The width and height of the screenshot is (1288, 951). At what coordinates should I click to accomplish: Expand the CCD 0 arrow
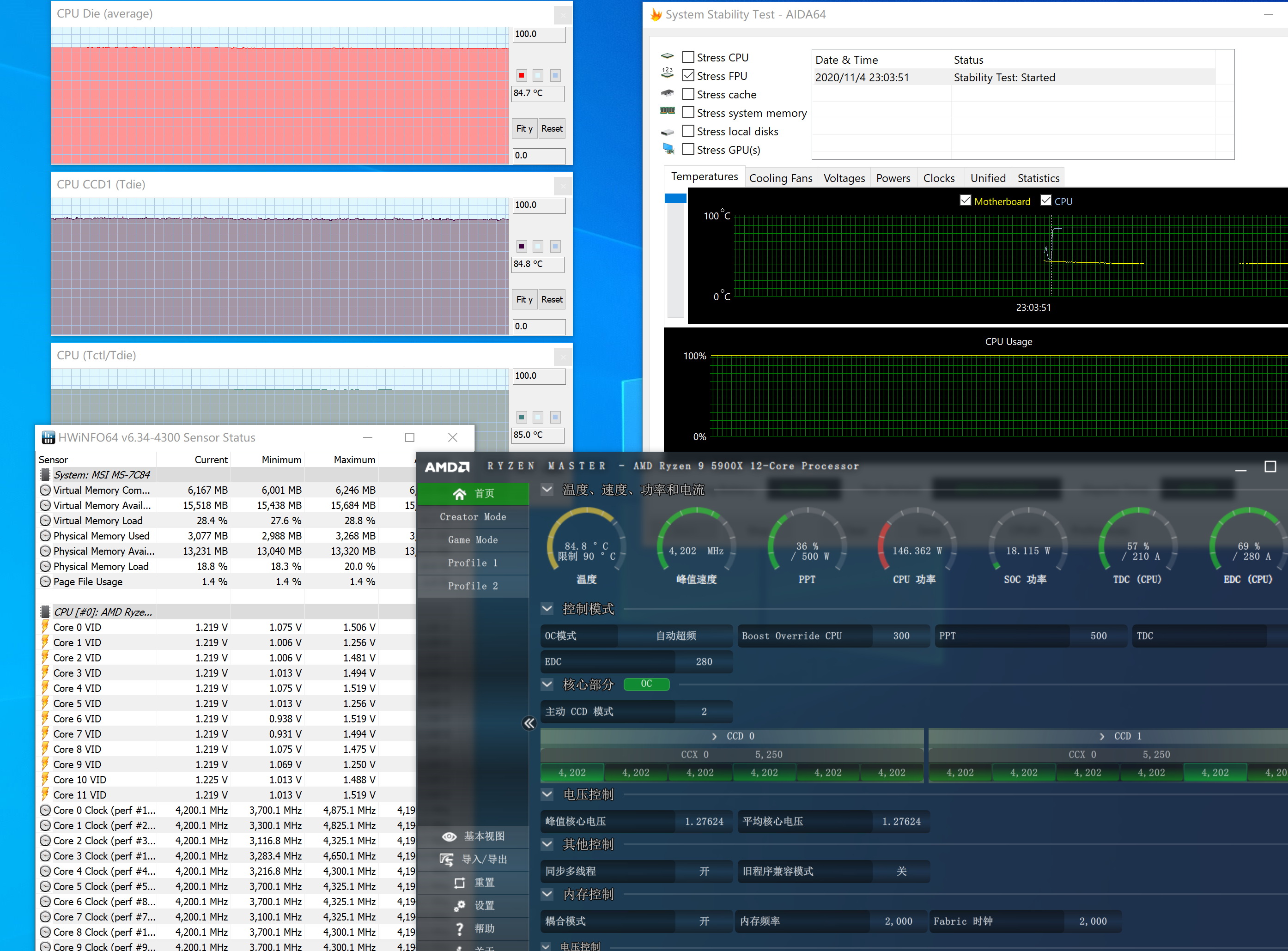(x=714, y=736)
